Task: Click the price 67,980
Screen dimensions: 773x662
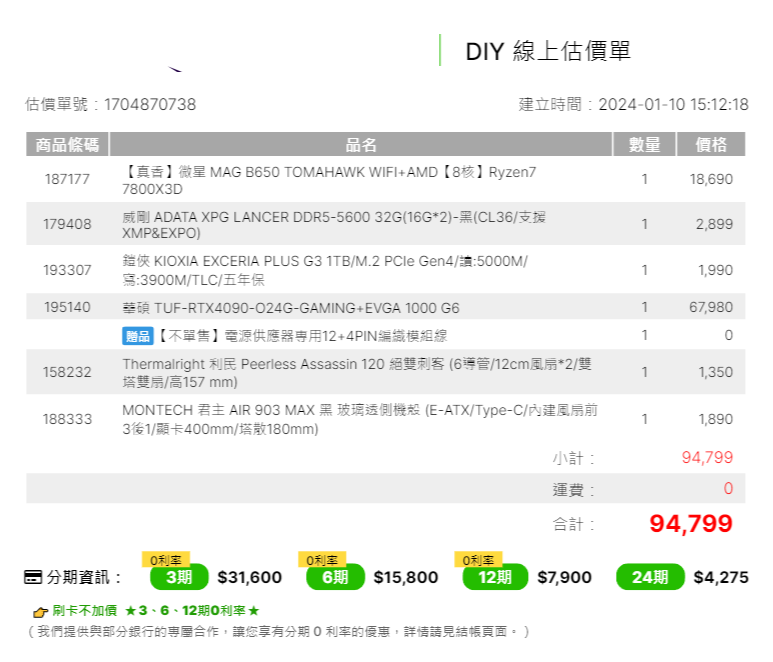Action: coord(711,307)
